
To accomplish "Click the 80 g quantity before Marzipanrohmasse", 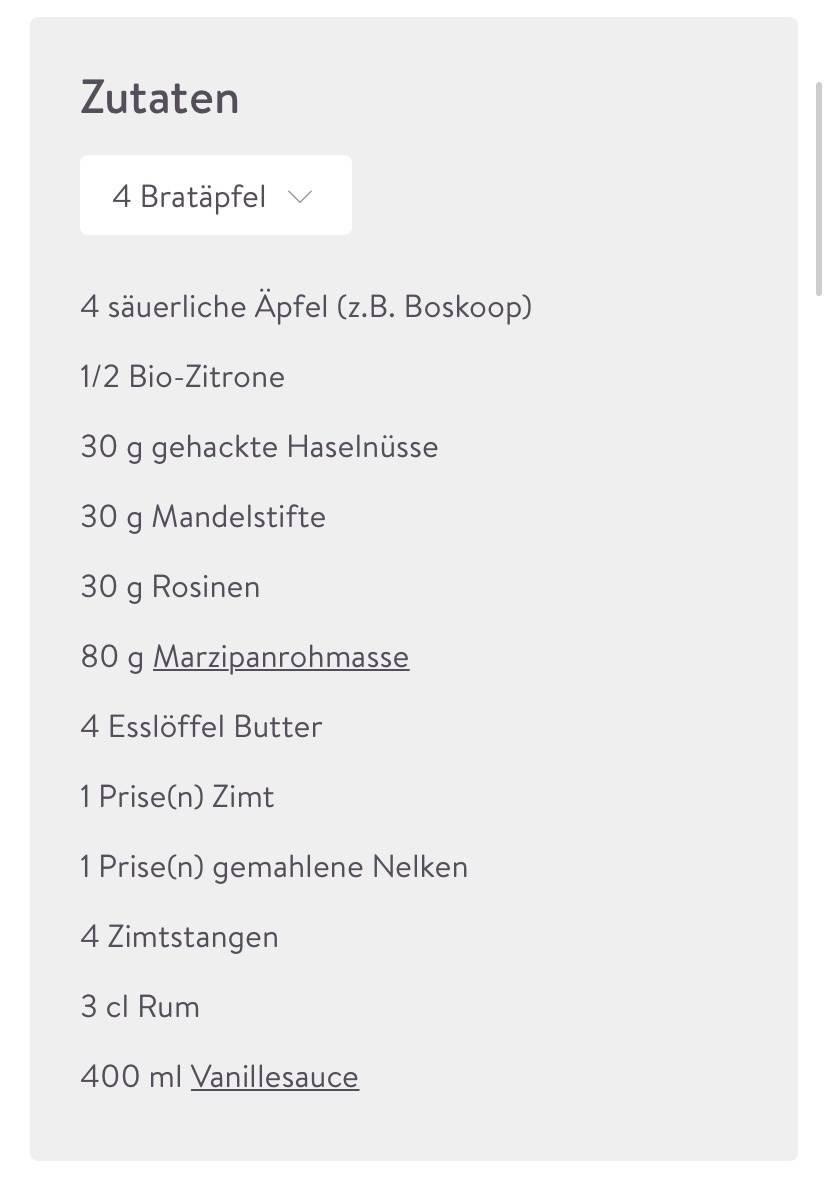I will coord(112,658).
